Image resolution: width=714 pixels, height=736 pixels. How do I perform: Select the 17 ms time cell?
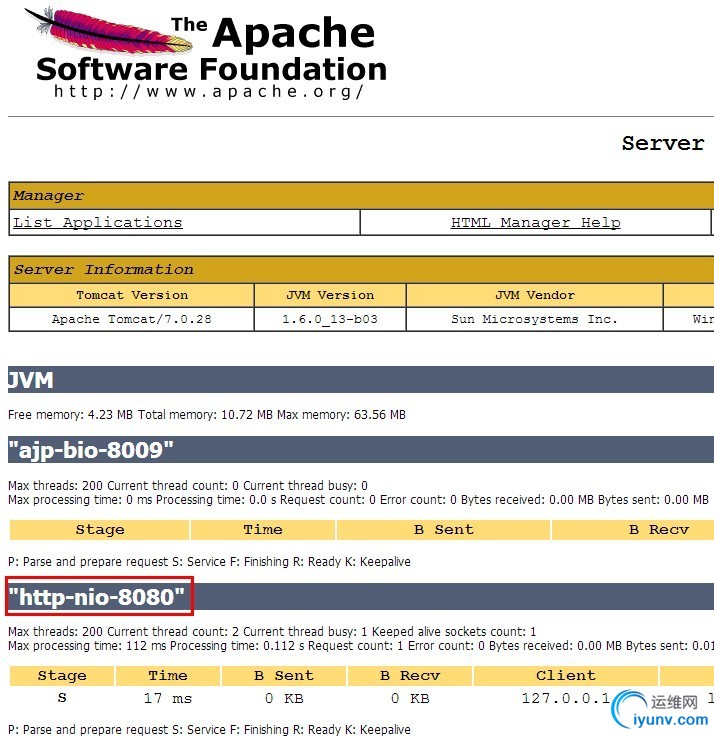click(x=168, y=698)
